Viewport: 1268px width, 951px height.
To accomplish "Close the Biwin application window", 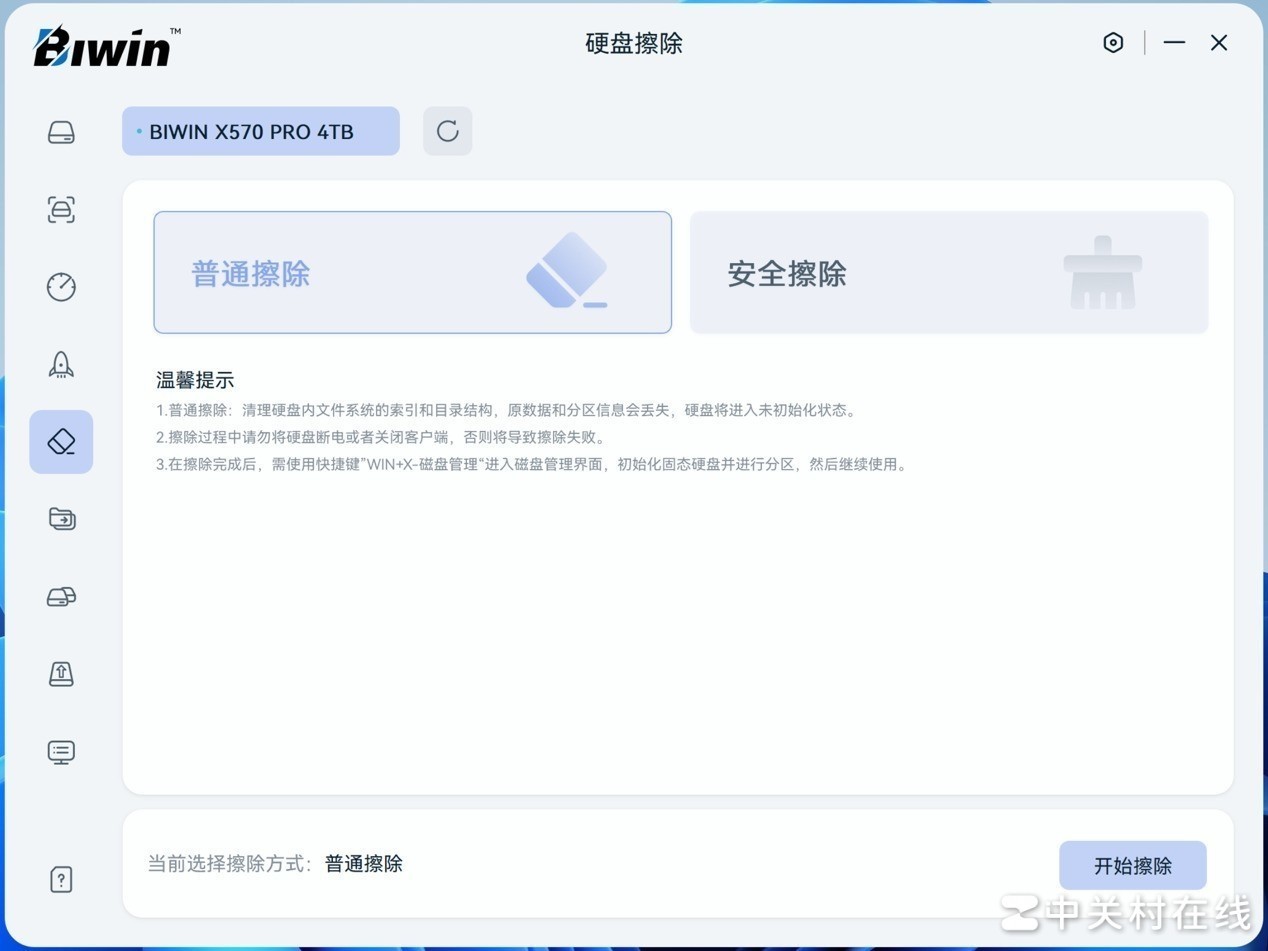I will coord(1219,43).
